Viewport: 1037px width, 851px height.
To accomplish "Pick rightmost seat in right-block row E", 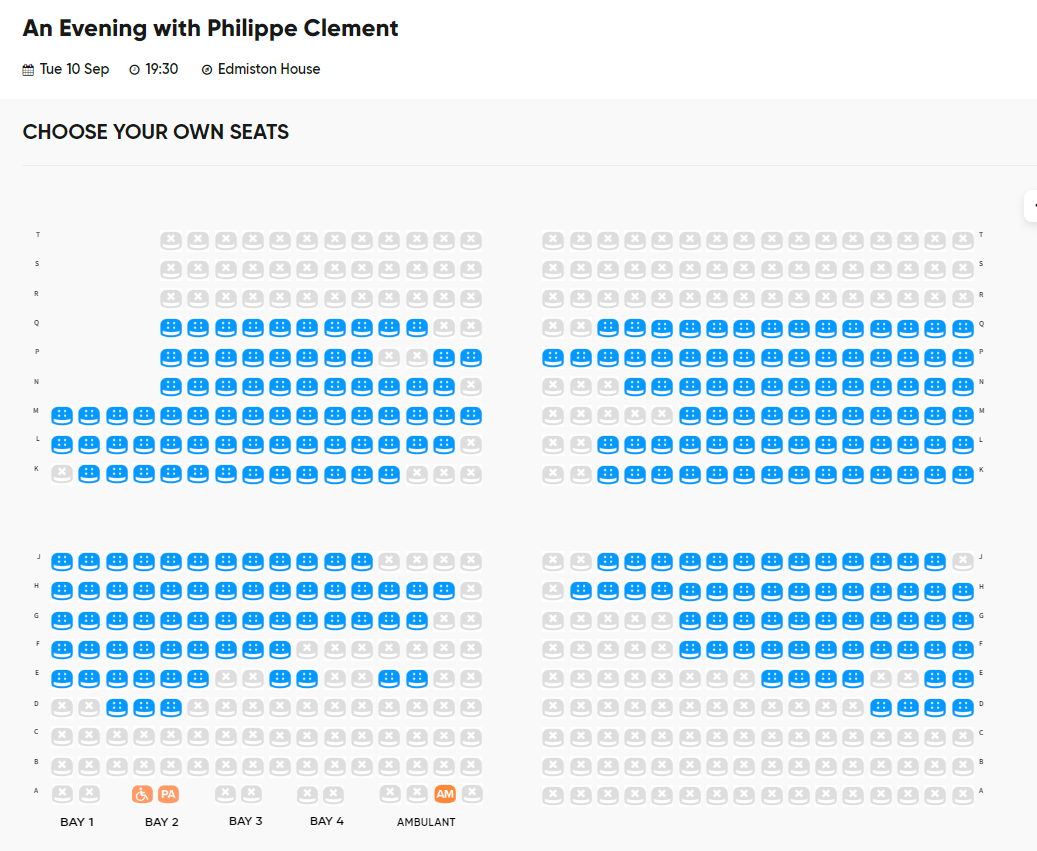I will (963, 678).
